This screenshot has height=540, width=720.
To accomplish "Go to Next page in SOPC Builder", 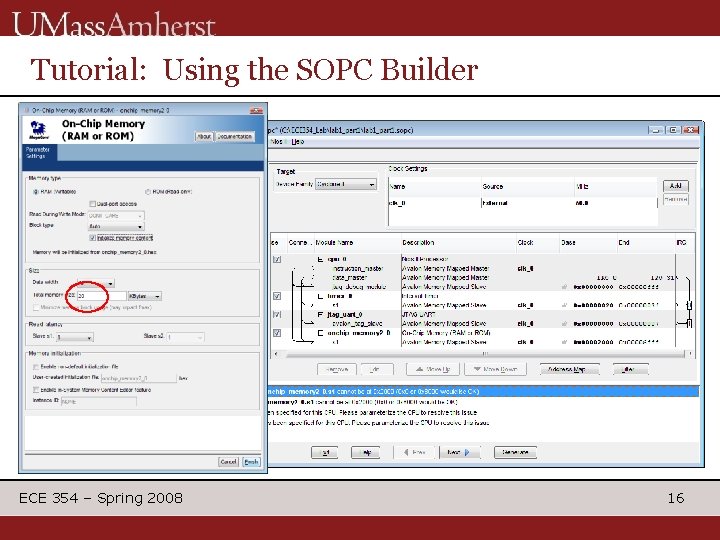I will click(x=460, y=452).
